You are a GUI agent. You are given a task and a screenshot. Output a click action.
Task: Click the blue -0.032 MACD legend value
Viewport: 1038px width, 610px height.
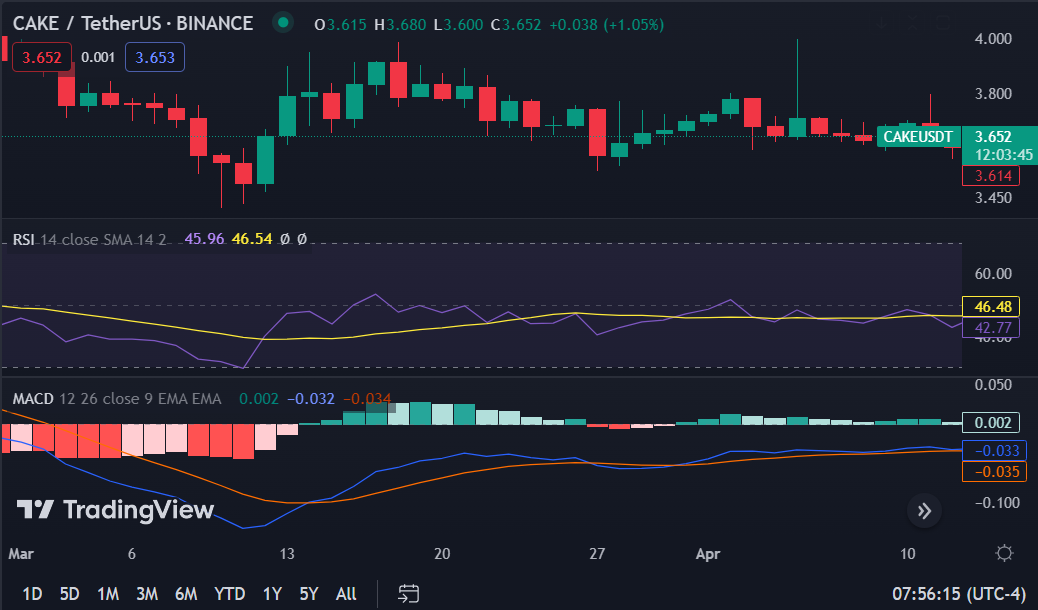310,399
